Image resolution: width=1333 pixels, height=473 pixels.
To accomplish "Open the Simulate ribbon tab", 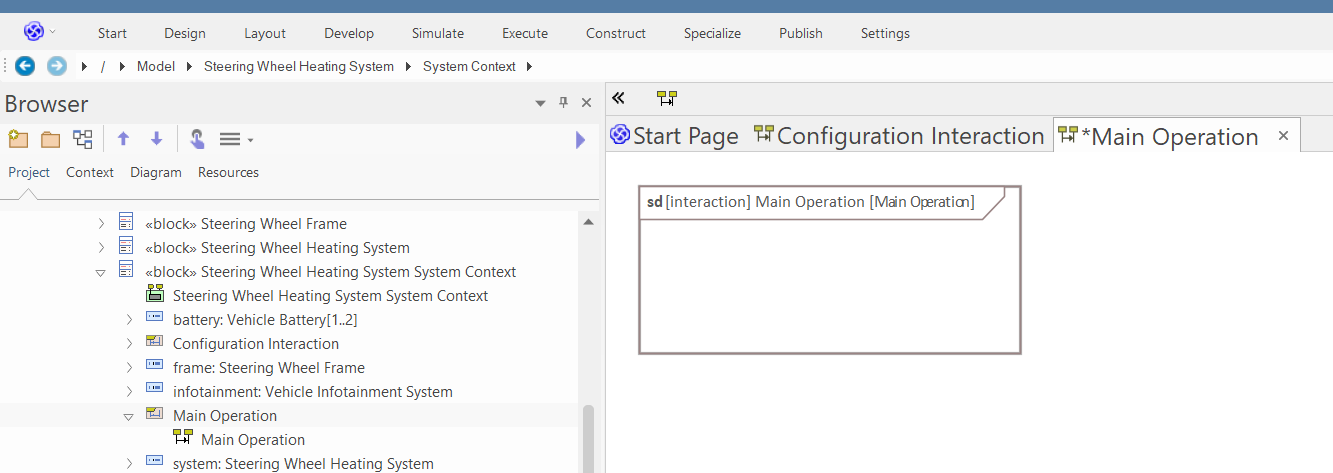I will pos(438,33).
